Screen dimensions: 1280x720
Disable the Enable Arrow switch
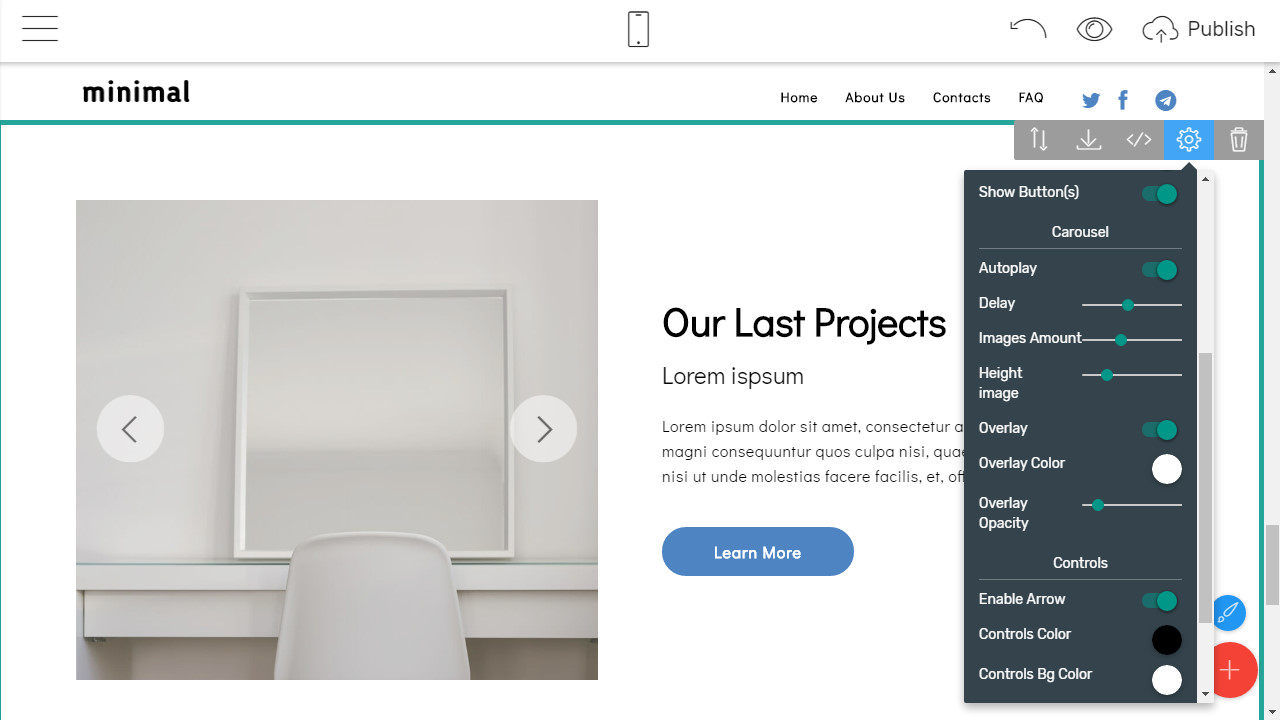coord(1160,601)
